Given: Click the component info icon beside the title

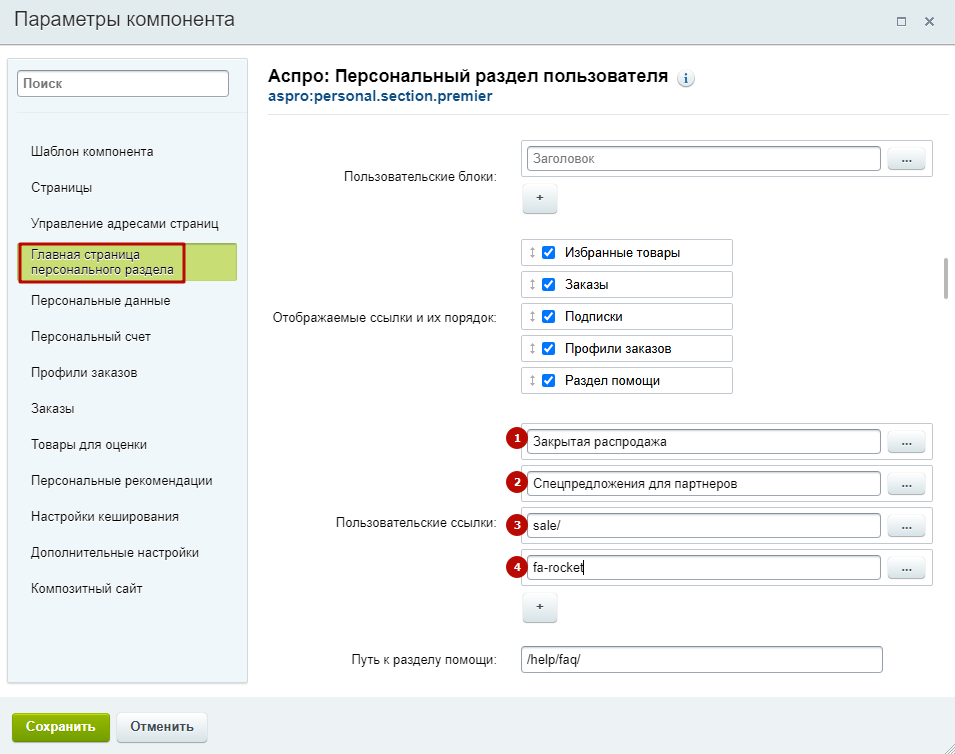Looking at the screenshot, I should (x=686, y=78).
